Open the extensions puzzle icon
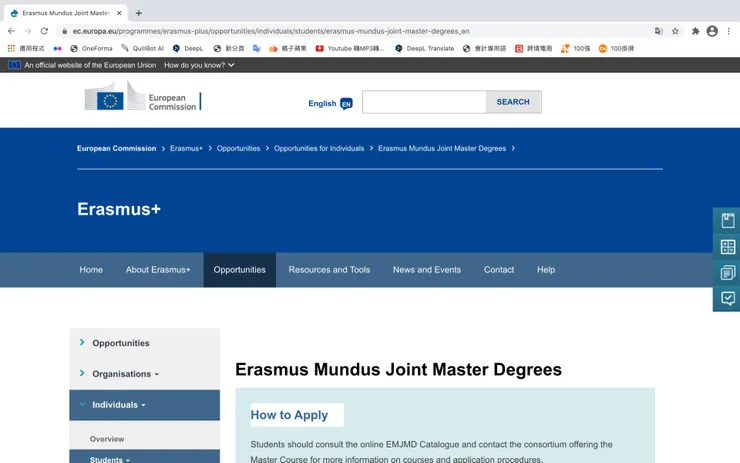This screenshot has width=740, height=463. click(696, 31)
